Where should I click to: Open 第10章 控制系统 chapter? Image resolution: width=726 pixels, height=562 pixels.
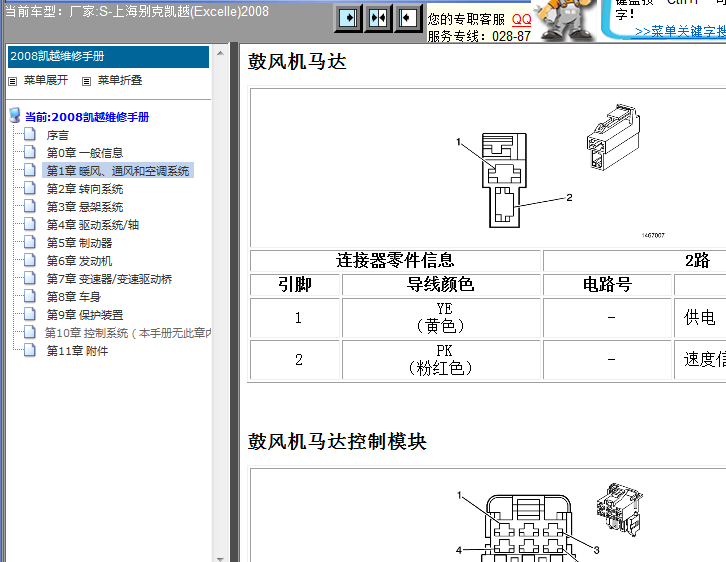click(x=128, y=333)
